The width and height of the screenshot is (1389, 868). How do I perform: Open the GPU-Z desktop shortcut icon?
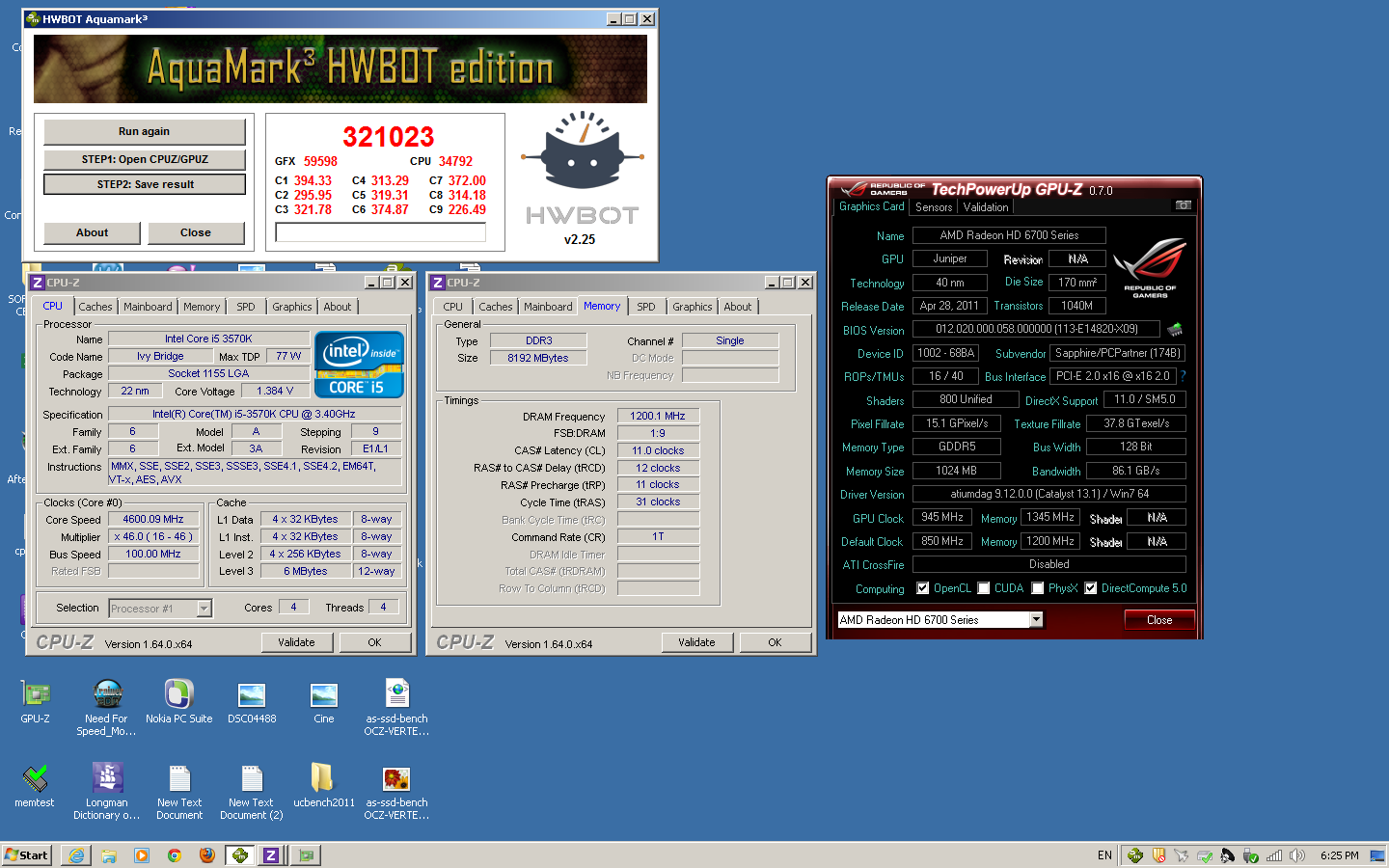pos(36,701)
